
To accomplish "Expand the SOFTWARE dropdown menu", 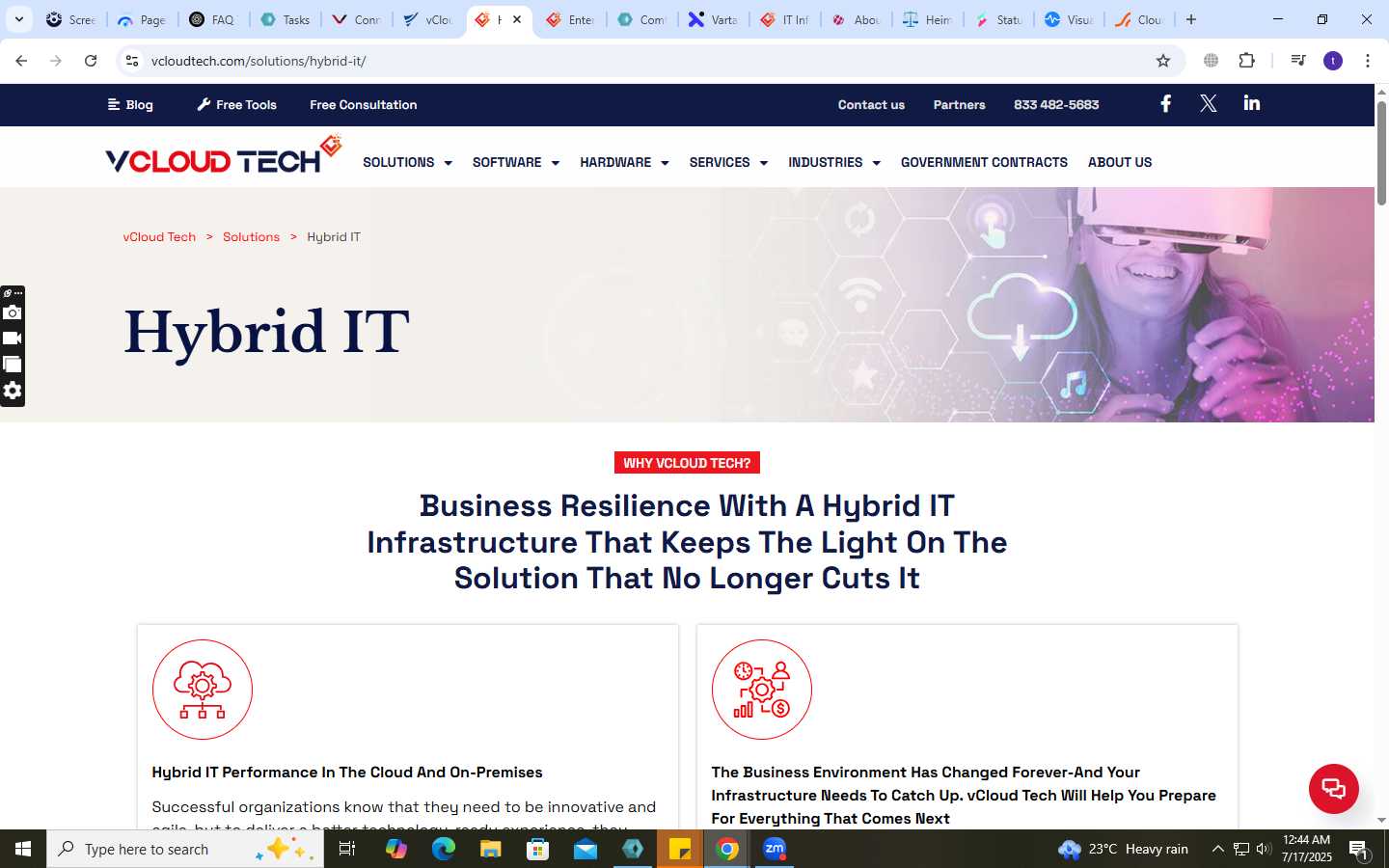I will [516, 162].
